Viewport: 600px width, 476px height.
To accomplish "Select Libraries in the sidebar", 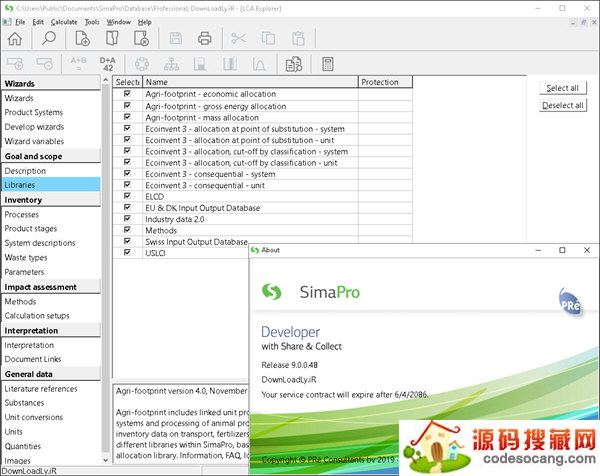I will (51, 185).
